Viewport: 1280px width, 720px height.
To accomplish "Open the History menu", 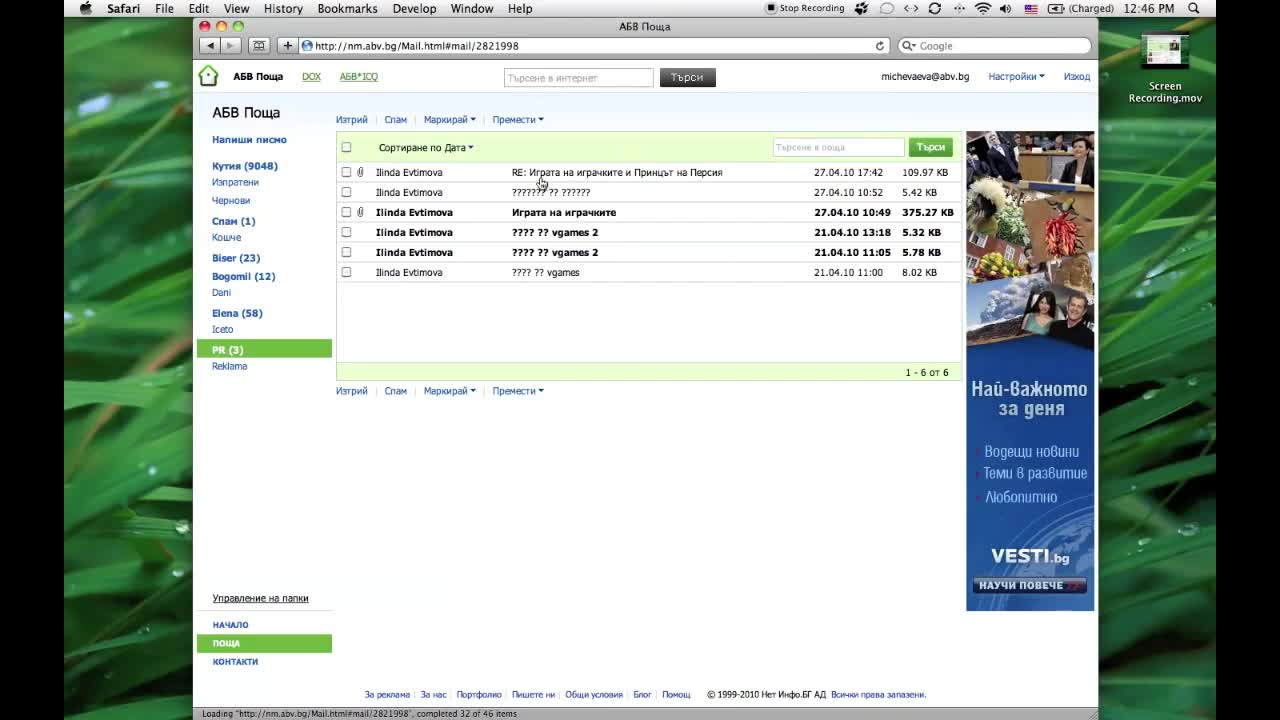I will point(283,8).
